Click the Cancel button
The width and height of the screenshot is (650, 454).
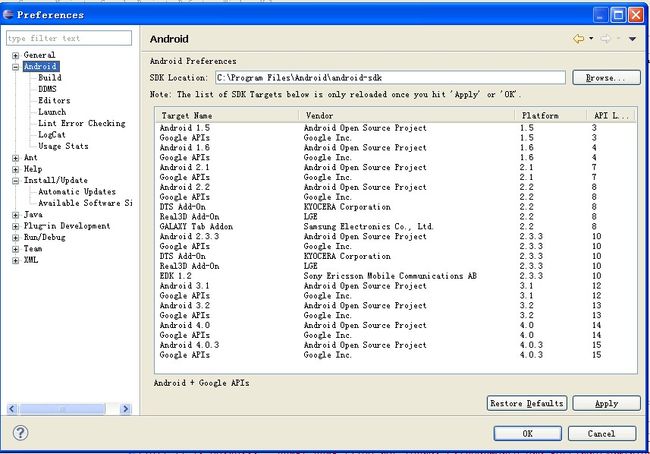click(x=601, y=434)
